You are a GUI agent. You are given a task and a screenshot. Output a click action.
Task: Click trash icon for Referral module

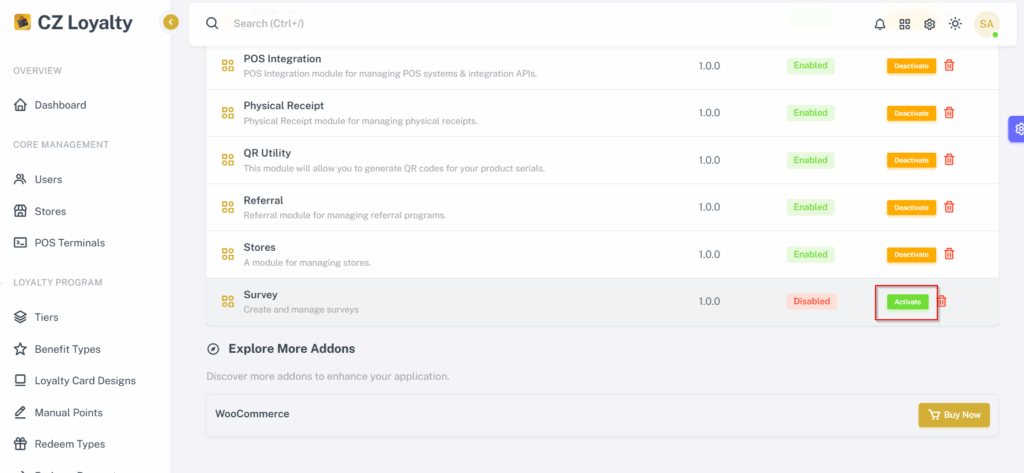(x=950, y=207)
